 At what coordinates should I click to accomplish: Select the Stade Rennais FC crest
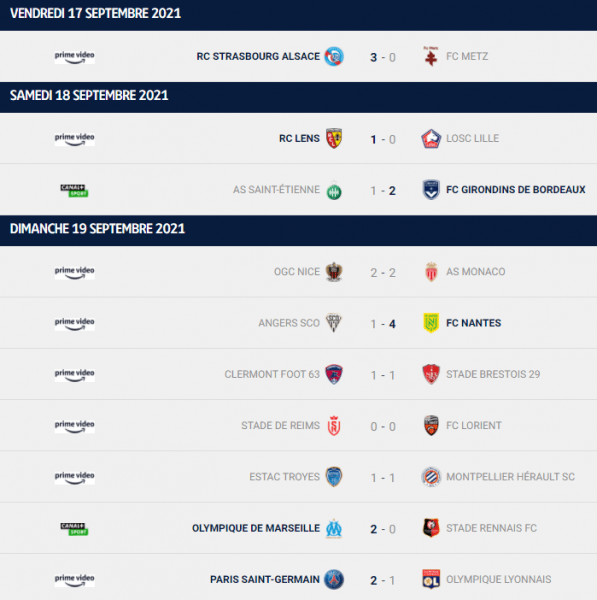coord(431,528)
